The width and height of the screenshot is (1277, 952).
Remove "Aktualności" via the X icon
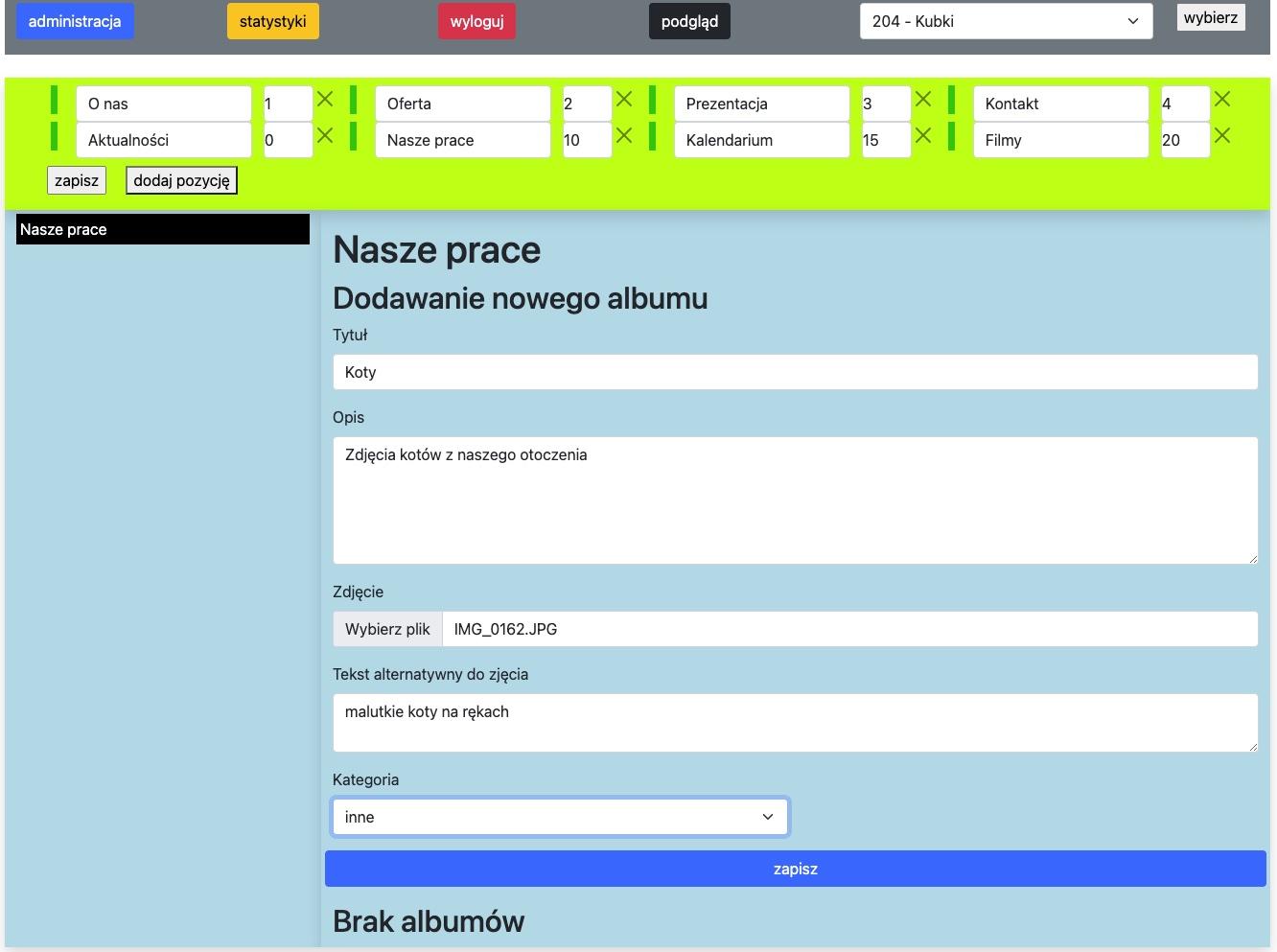click(325, 135)
